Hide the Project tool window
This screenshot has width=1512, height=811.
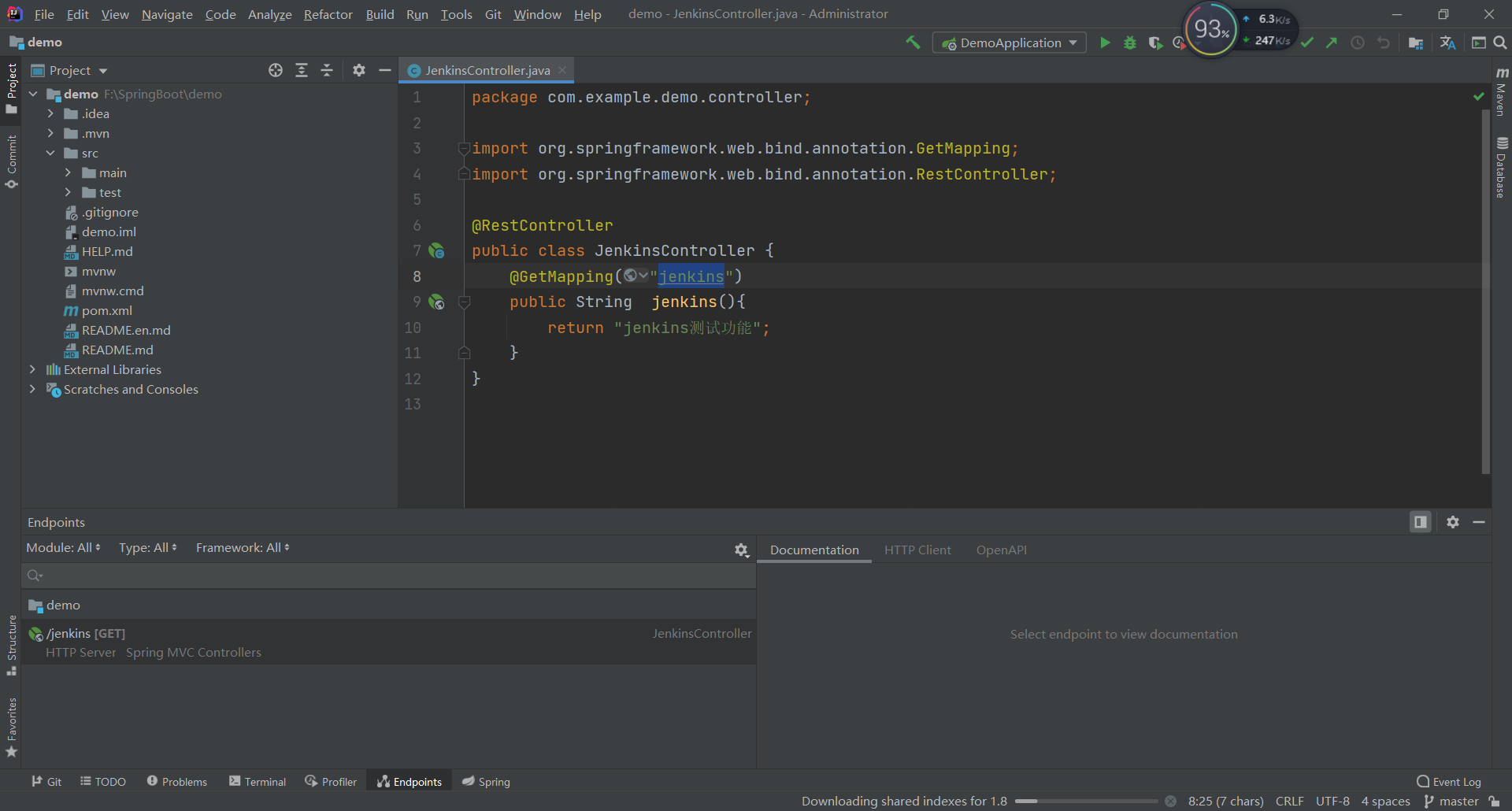coord(384,70)
